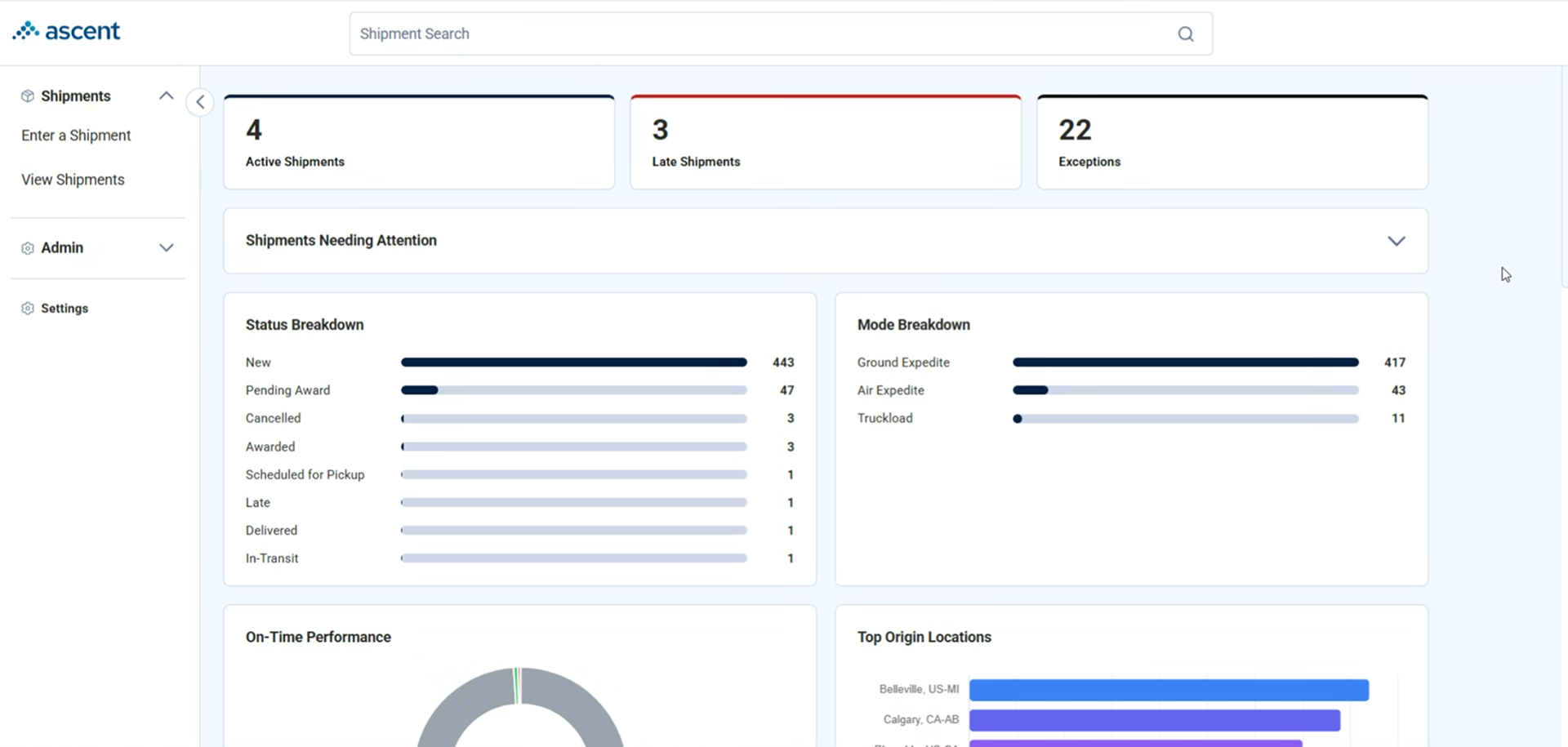Open the Exceptions card
Image resolution: width=1568 pixels, height=747 pixels.
[1232, 142]
